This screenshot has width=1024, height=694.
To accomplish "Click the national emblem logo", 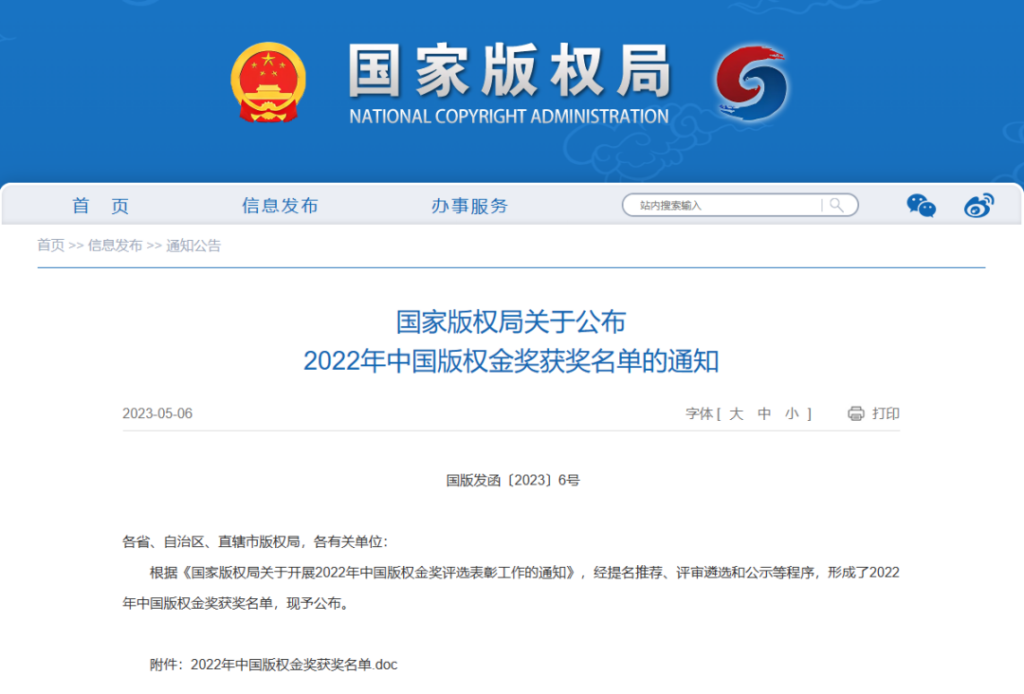I will [268, 82].
